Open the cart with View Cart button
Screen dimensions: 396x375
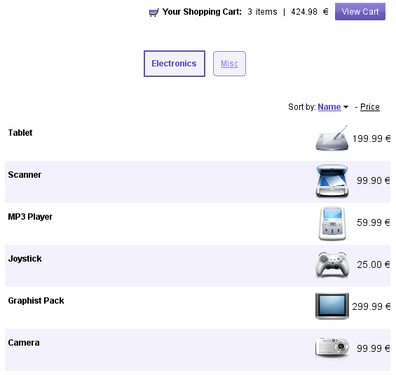pyautogui.click(x=360, y=12)
